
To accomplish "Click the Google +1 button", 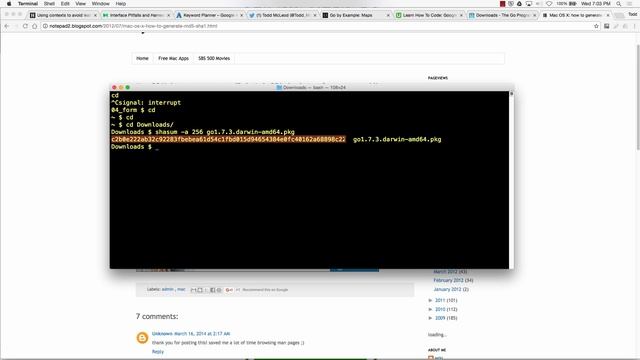I will tap(229, 290).
